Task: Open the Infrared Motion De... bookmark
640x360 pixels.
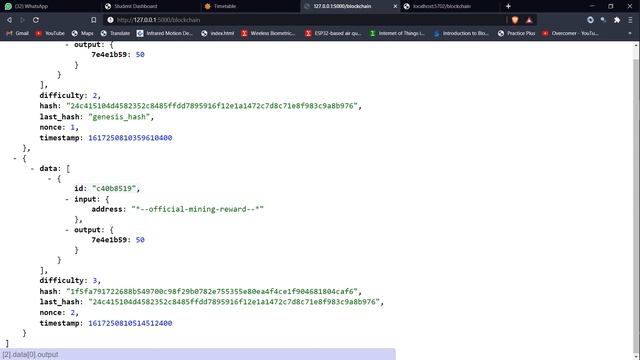Action: point(164,33)
